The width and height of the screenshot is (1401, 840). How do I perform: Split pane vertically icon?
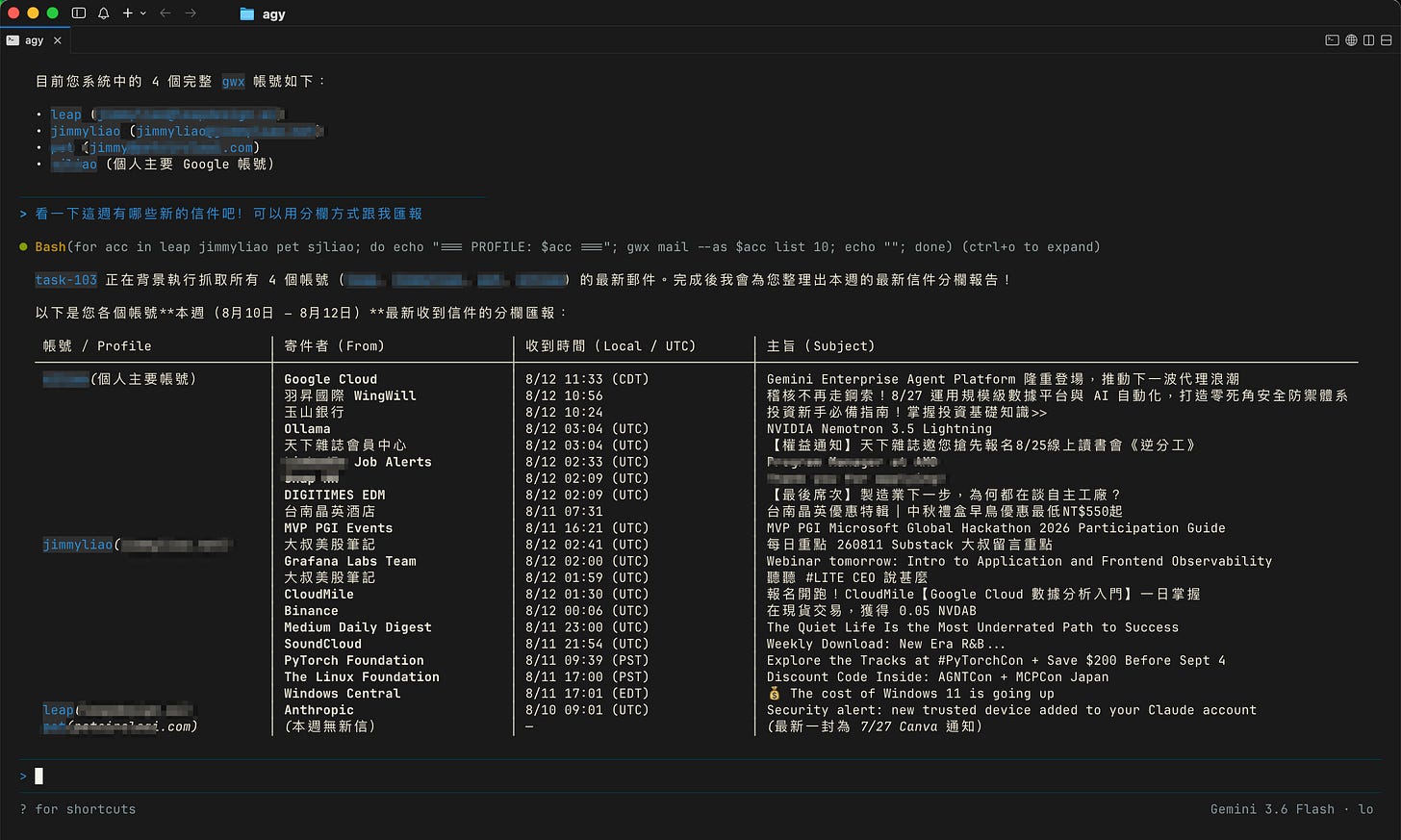point(1368,40)
